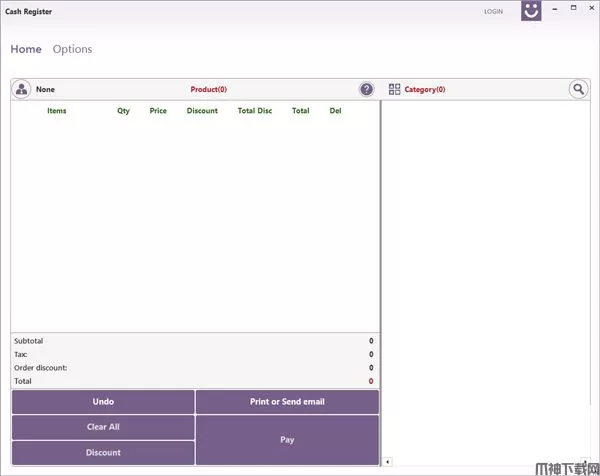Screen dimensions: 600x476
Task: Open the Options tab
Action: tap(72, 49)
